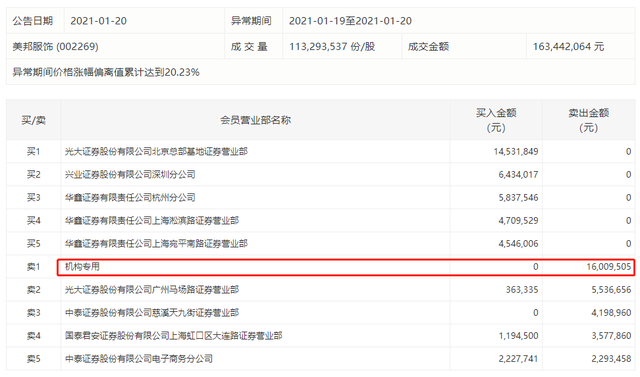640x377 pixels.
Task: Click the 买3 rank label
Action: (x=33, y=197)
